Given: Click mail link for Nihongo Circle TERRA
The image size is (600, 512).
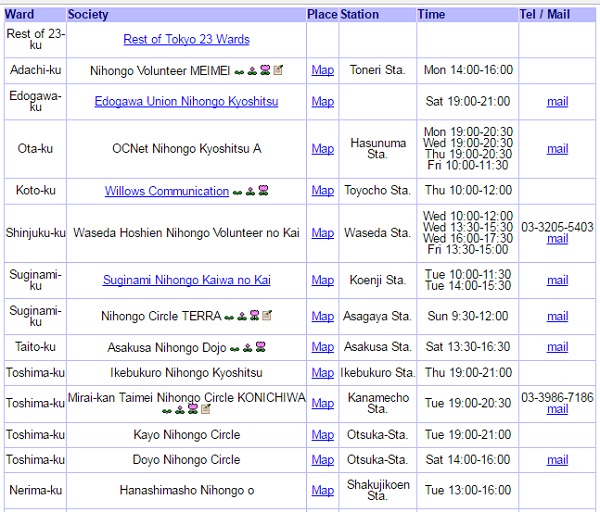Looking at the screenshot, I should click(x=558, y=316).
